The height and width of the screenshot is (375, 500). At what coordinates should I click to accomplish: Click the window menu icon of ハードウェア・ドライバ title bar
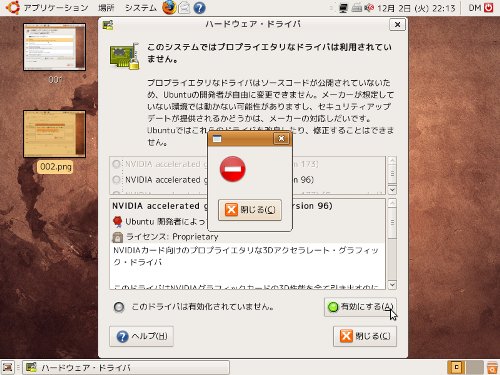point(108,25)
